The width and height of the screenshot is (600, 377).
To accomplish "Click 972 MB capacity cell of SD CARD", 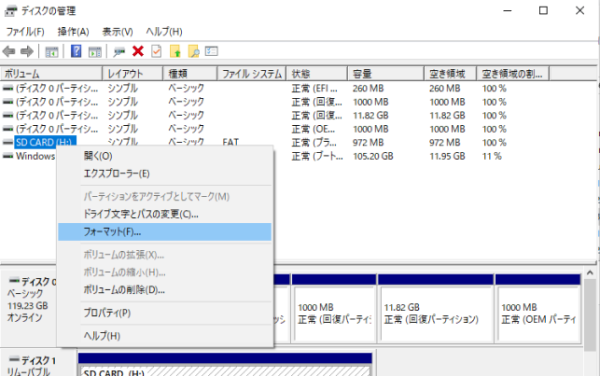I will (x=368, y=142).
